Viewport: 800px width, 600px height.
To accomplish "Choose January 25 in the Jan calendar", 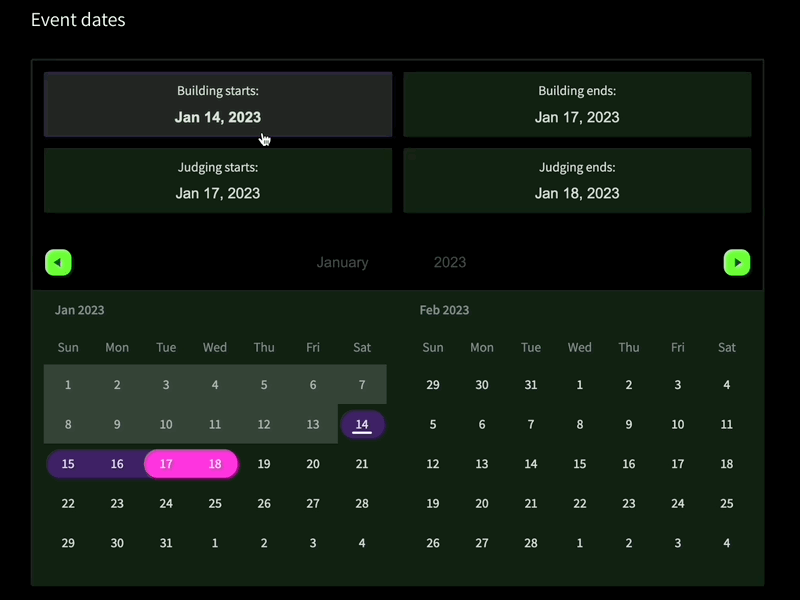I will click(x=215, y=504).
